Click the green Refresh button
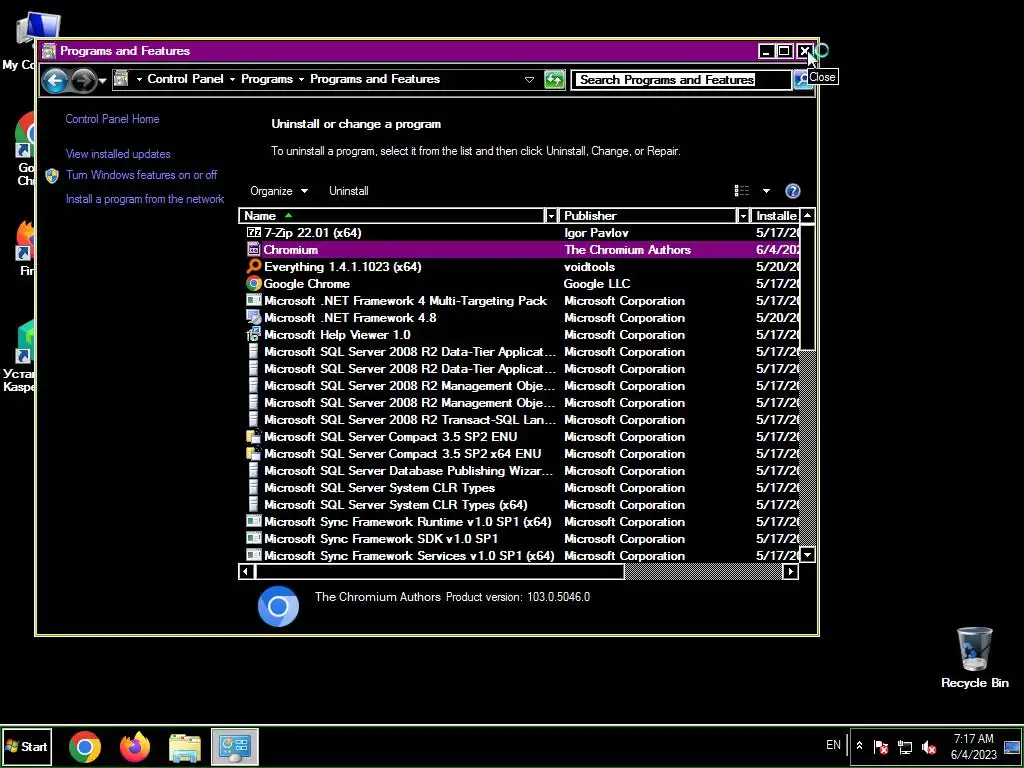The width and height of the screenshot is (1024, 768). pos(554,80)
